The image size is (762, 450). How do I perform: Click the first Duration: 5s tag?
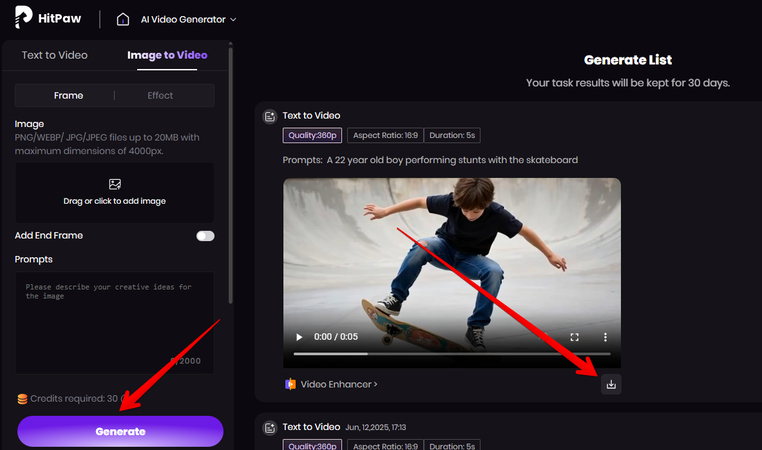(452, 135)
